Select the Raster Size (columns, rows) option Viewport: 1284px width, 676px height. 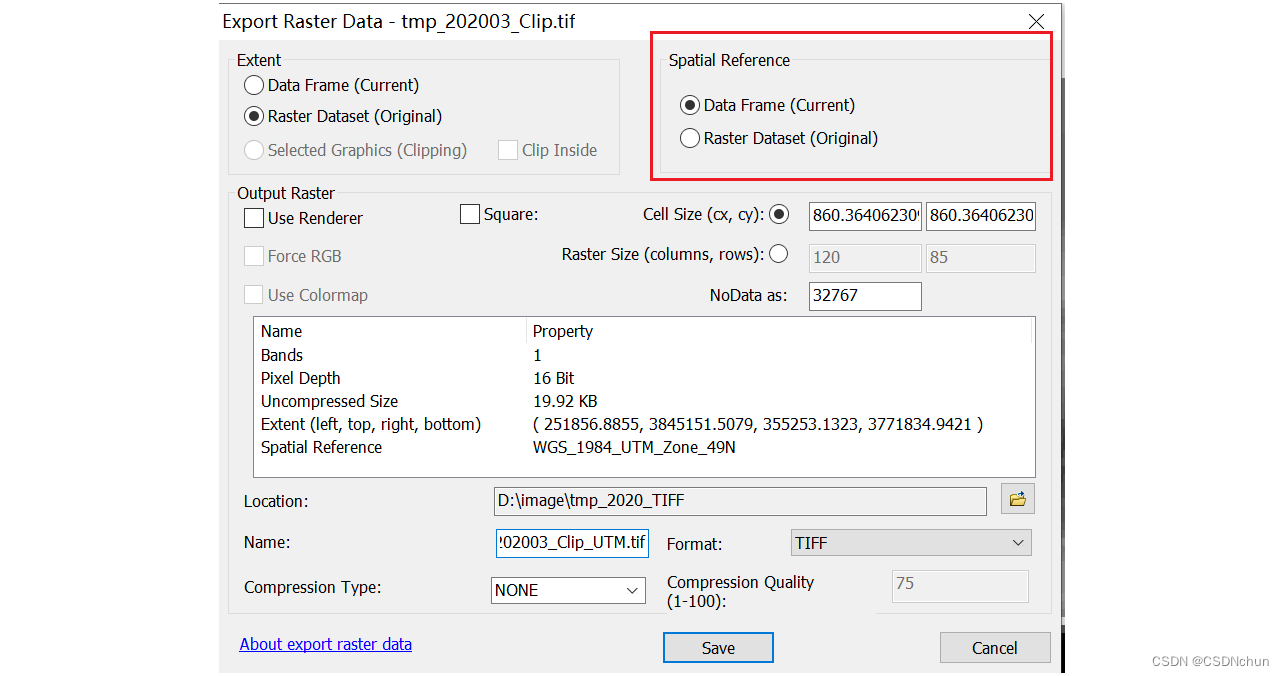(x=779, y=254)
